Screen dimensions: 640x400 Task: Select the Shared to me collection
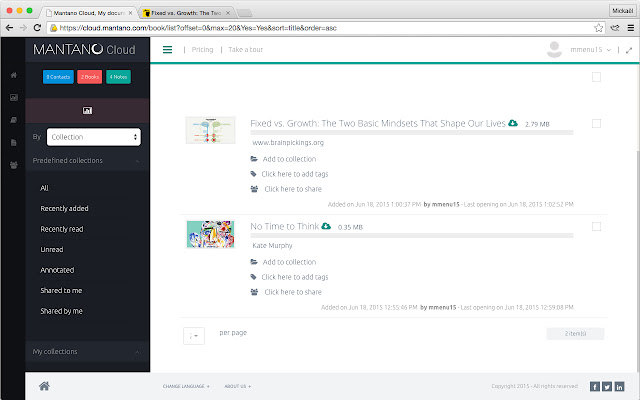tap(61, 290)
